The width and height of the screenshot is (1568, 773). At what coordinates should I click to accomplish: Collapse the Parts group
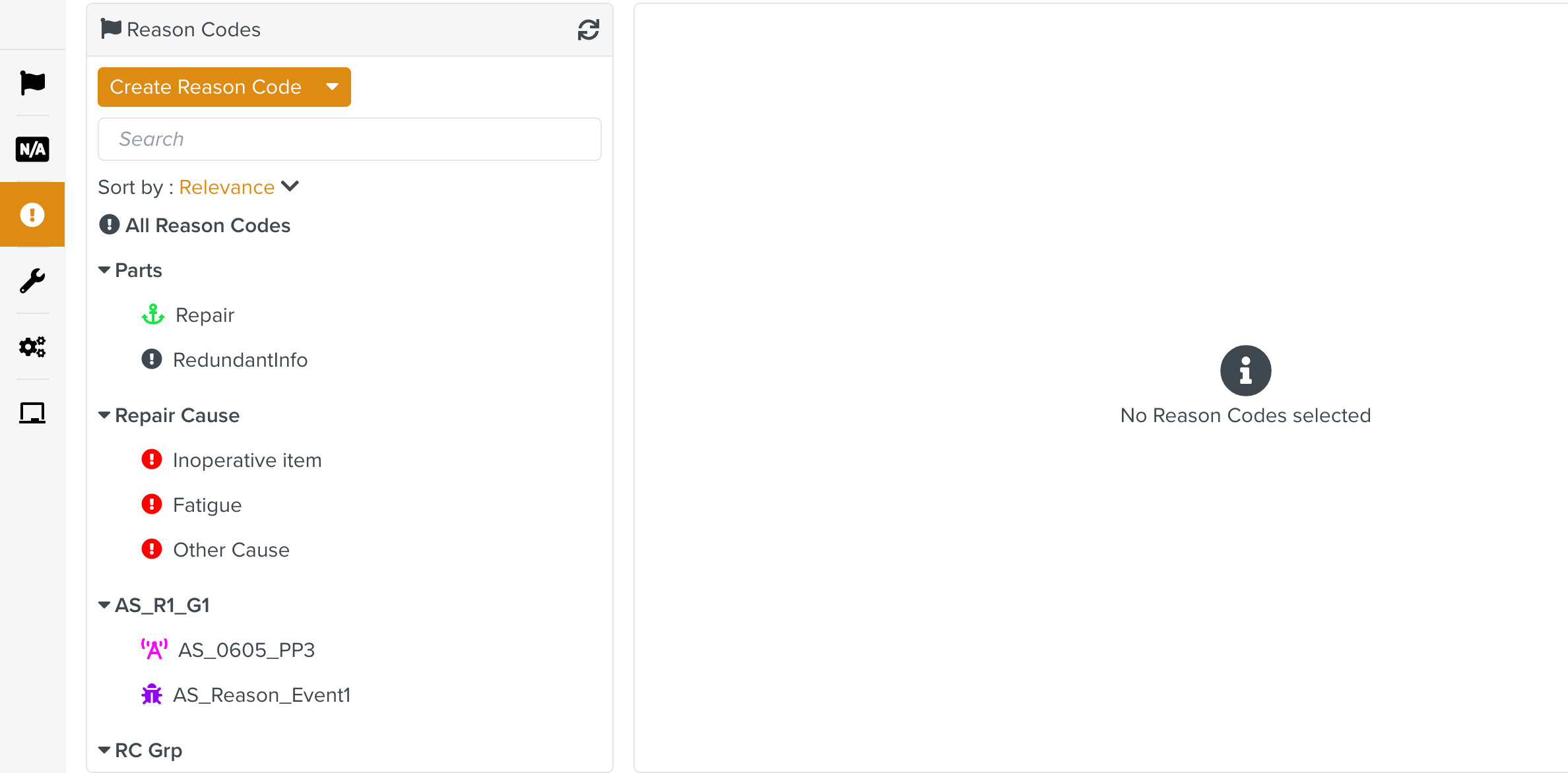tap(104, 270)
